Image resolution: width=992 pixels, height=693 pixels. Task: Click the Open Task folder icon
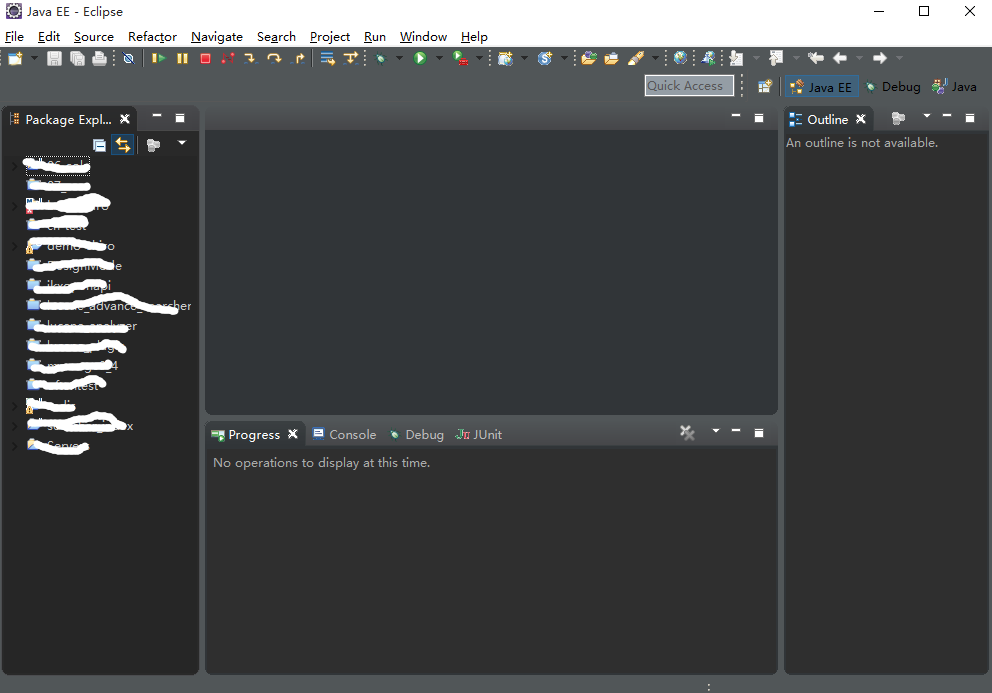(611, 59)
